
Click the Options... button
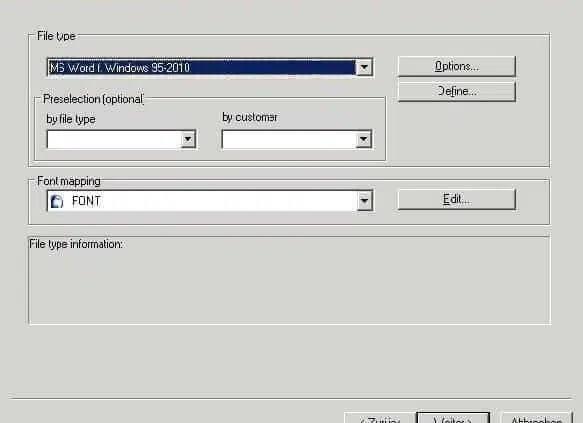457,66
